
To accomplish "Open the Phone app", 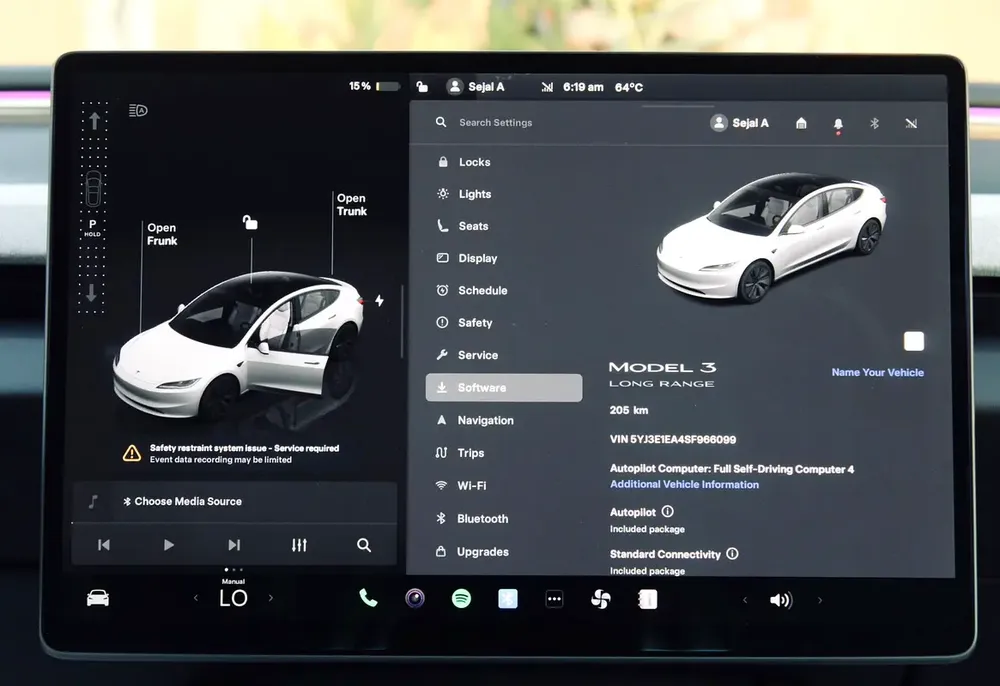I will point(368,598).
